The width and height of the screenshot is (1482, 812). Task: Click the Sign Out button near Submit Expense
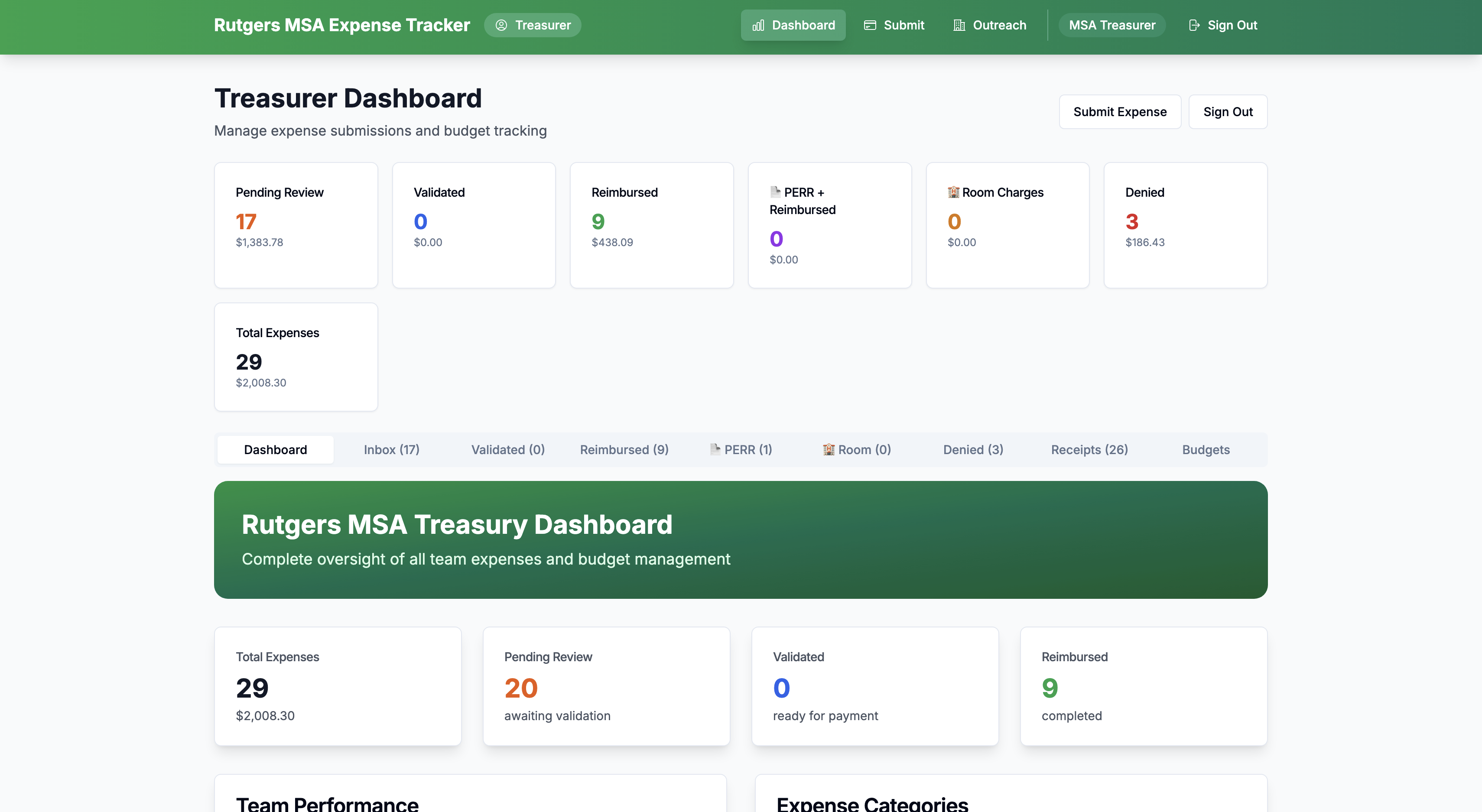[1228, 111]
